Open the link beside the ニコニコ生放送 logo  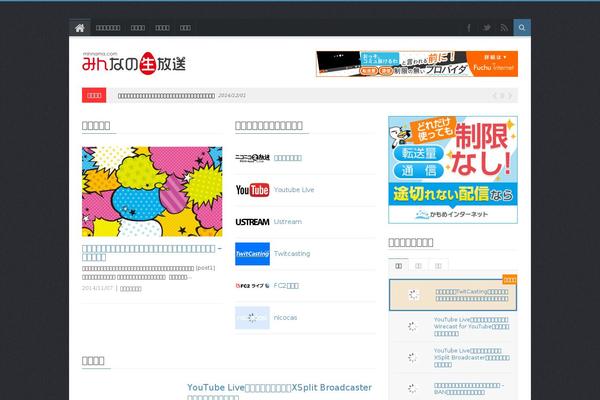(288, 158)
